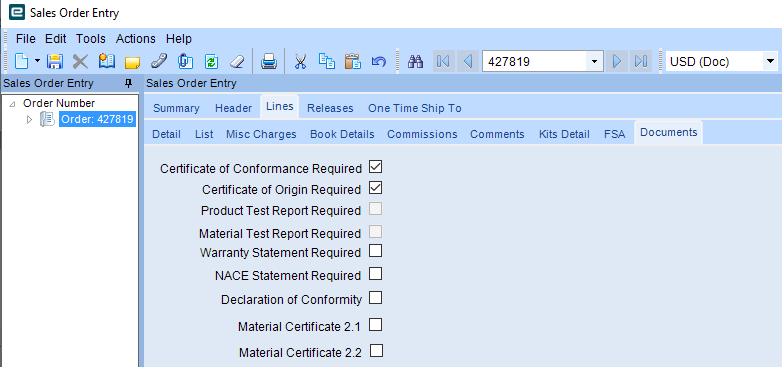Click the binoculars Search icon
Viewport: 782px width, 367px height.
(x=415, y=61)
